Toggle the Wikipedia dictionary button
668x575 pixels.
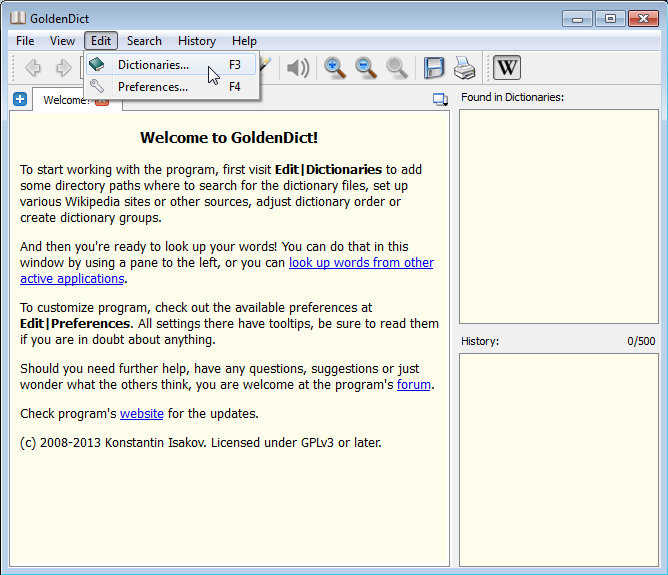pyautogui.click(x=508, y=68)
